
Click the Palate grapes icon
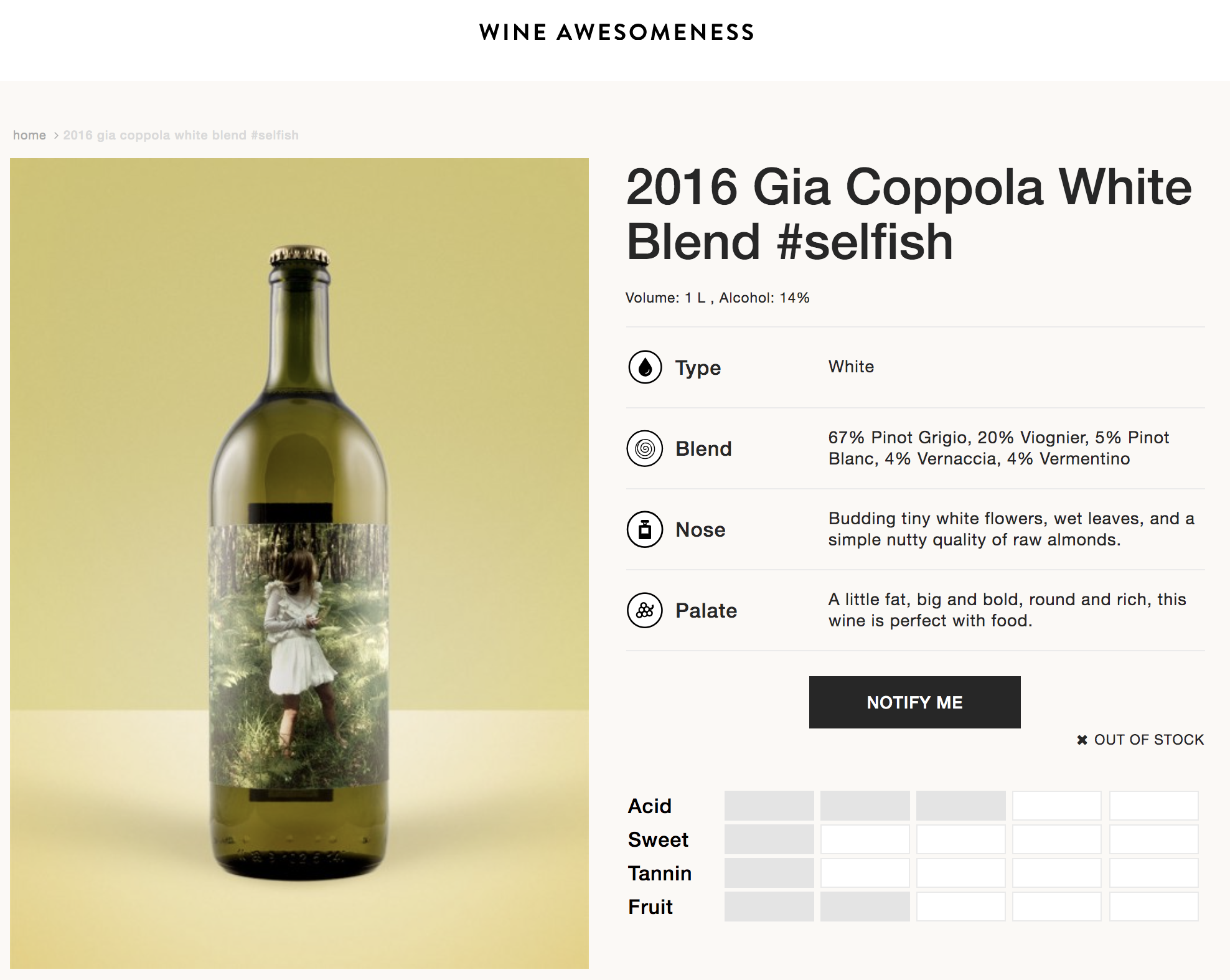pyautogui.click(x=645, y=610)
